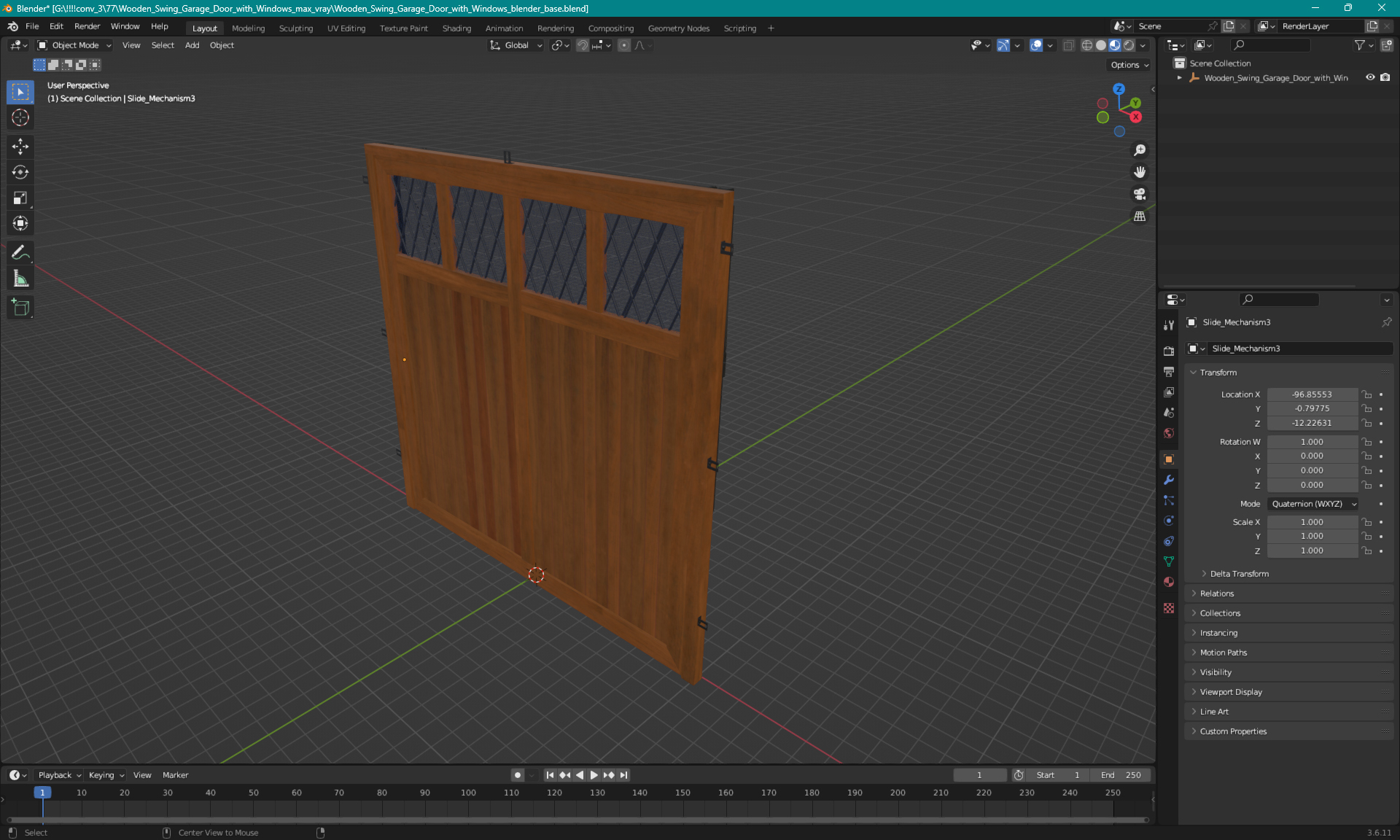Toggle render visibility camera for the collection
The width and height of the screenshot is (1400, 840).
click(x=1385, y=77)
